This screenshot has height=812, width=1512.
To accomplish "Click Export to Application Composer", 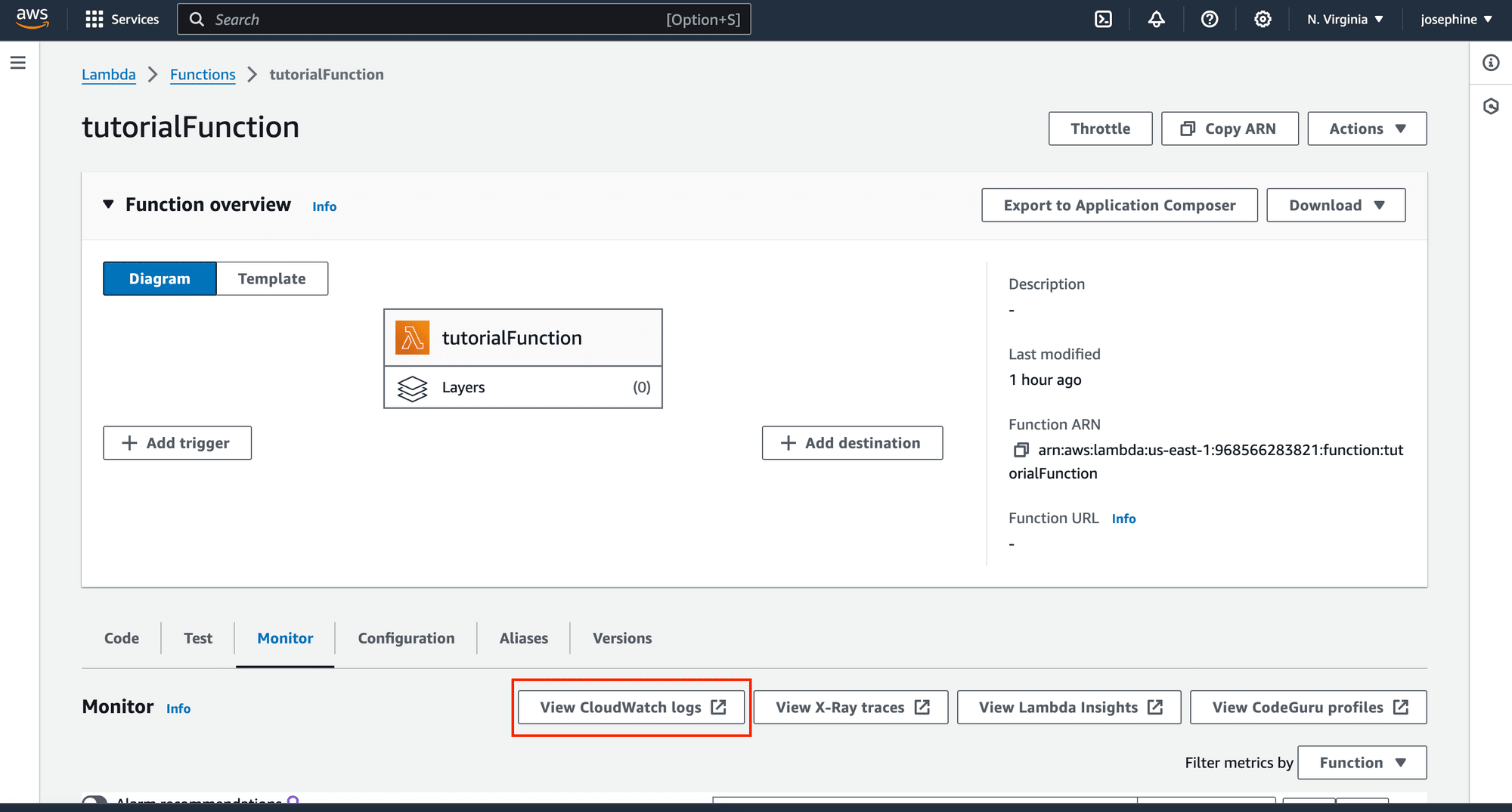I will [1119, 205].
